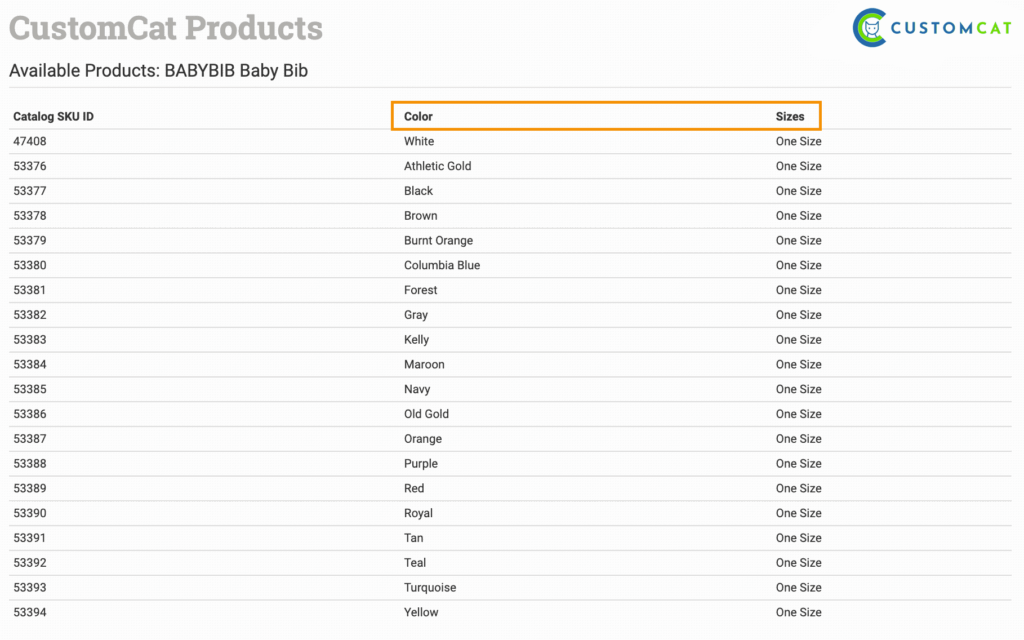This screenshot has height=640, width=1024.
Task: Select SKU ID 53379
Action: click(x=30, y=240)
